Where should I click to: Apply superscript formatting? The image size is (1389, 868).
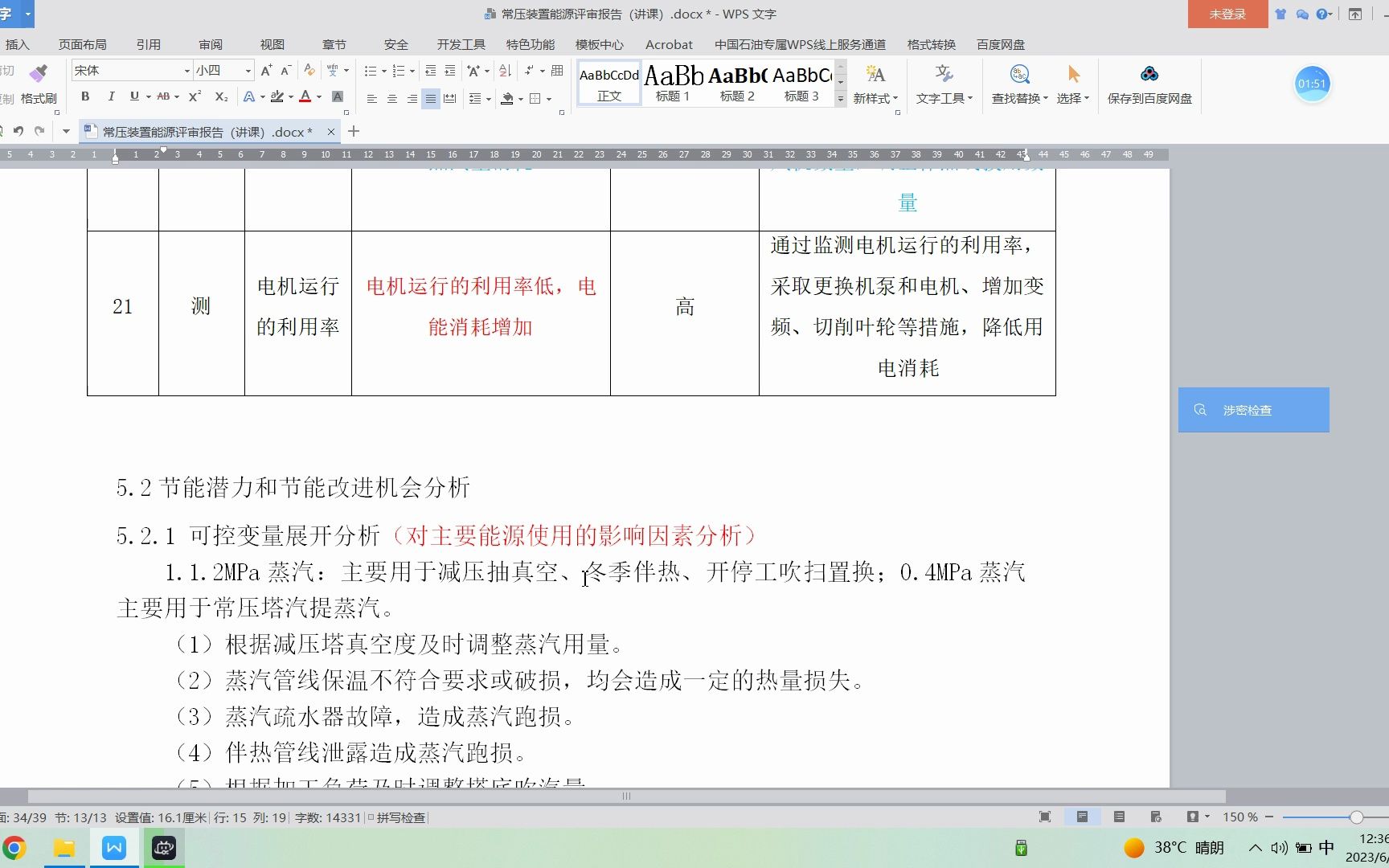tap(195, 96)
